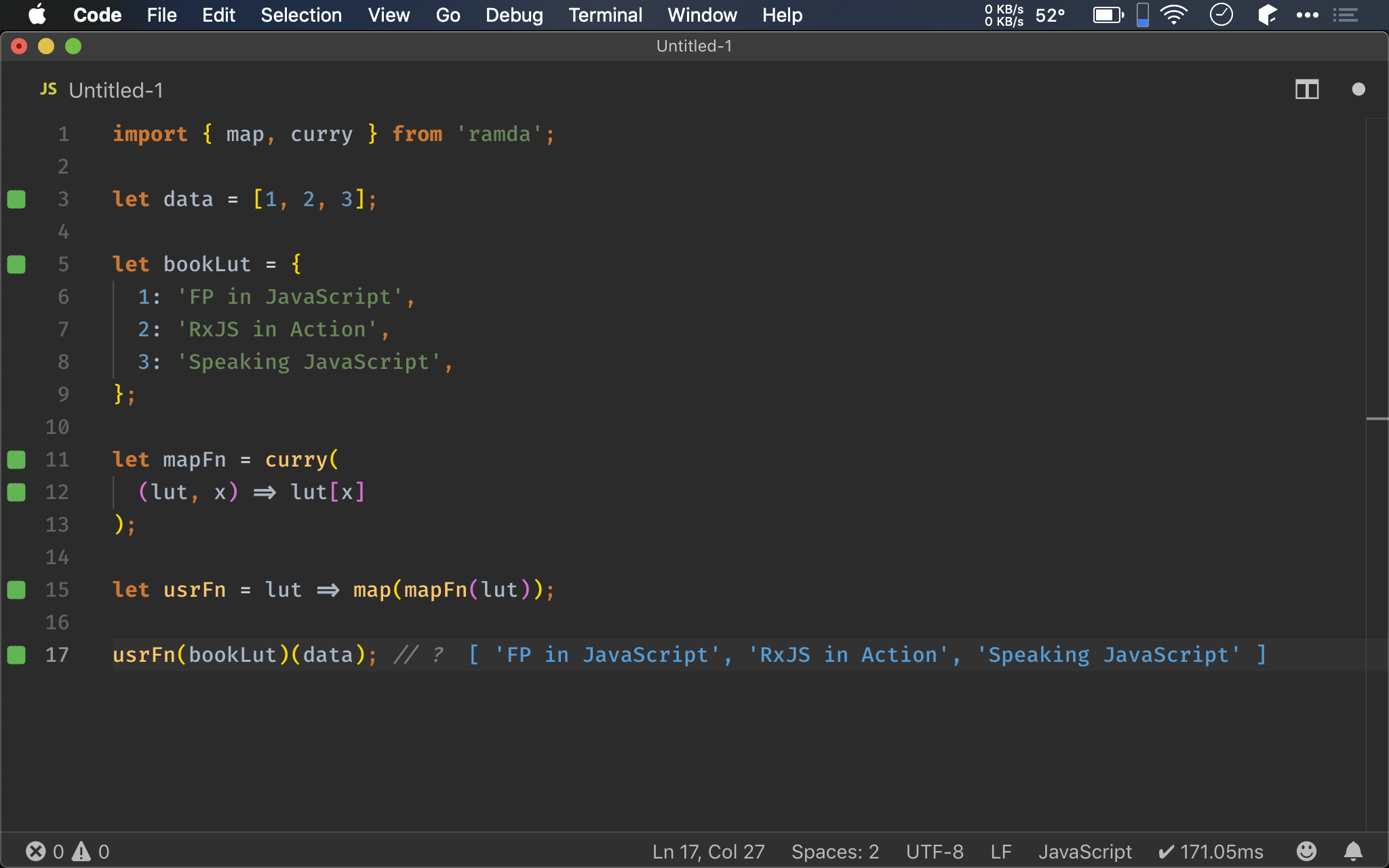Click the inline Quokka result on line 17
1389x868 pixels.
(867, 655)
